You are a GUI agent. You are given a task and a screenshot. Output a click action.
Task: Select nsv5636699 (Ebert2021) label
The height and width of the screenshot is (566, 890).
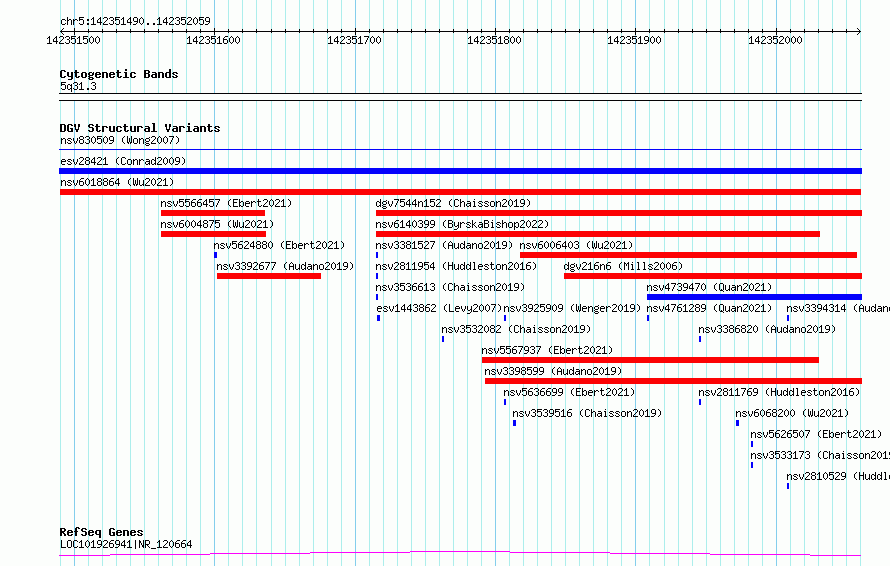pos(569,392)
